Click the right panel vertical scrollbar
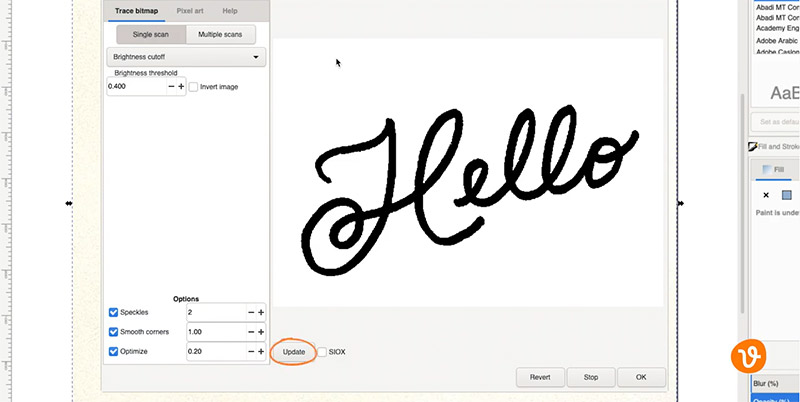The height and width of the screenshot is (402, 800). [x=743, y=204]
